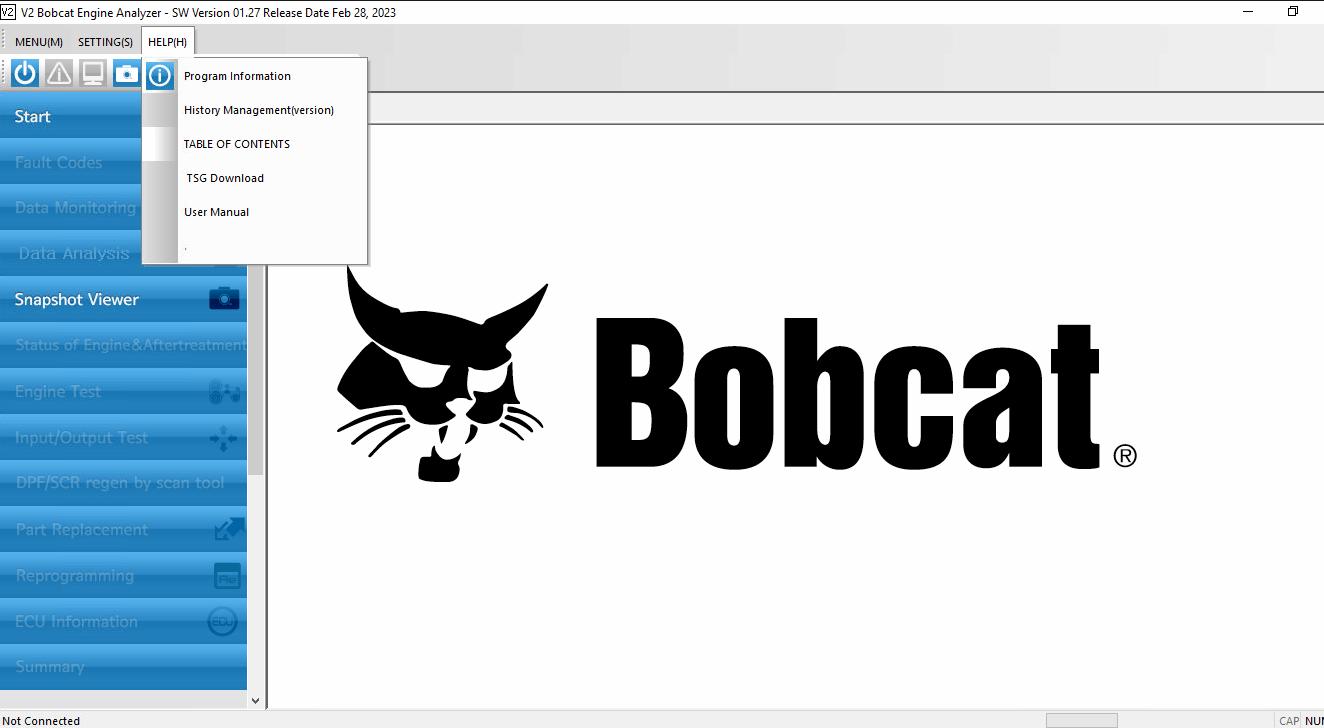The width and height of the screenshot is (1324, 728).
Task: Capture a snapshot using the camera toolbar icon
Action: point(126,72)
